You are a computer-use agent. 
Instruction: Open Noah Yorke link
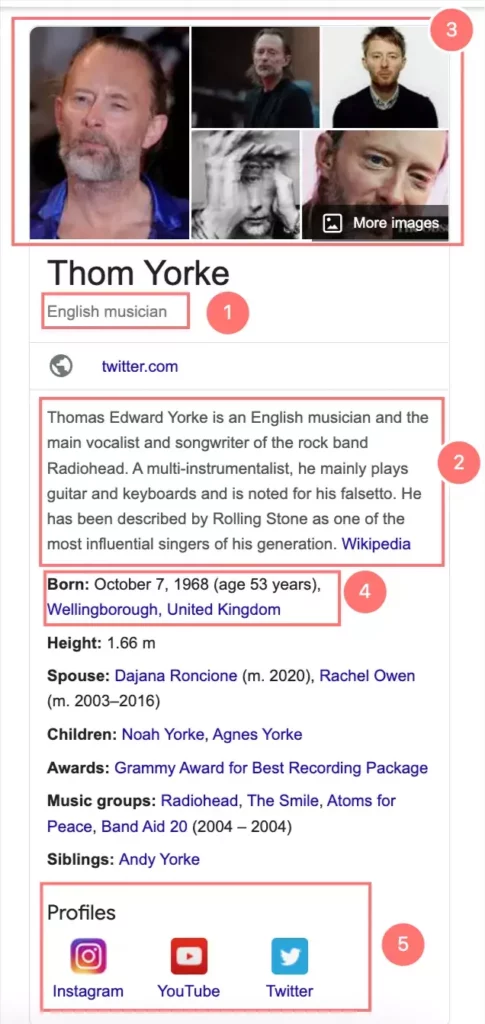165,734
